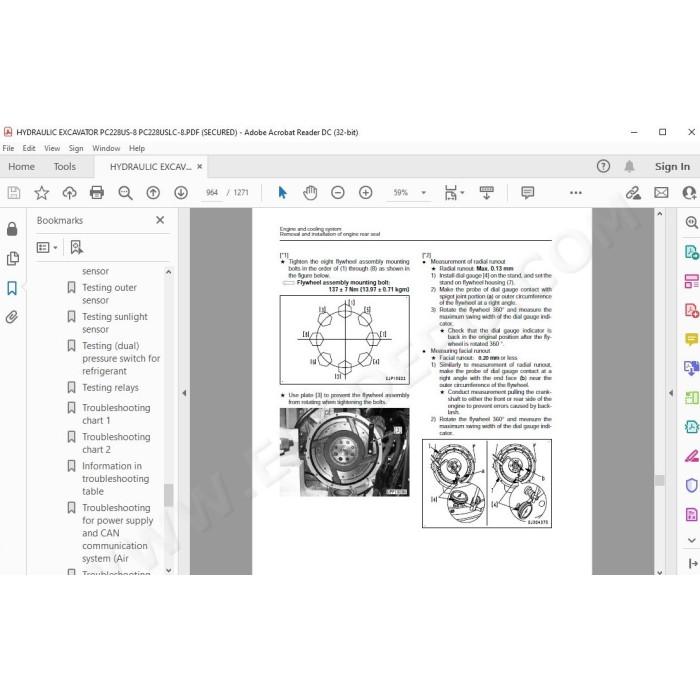Go to next page arrow

point(181,193)
